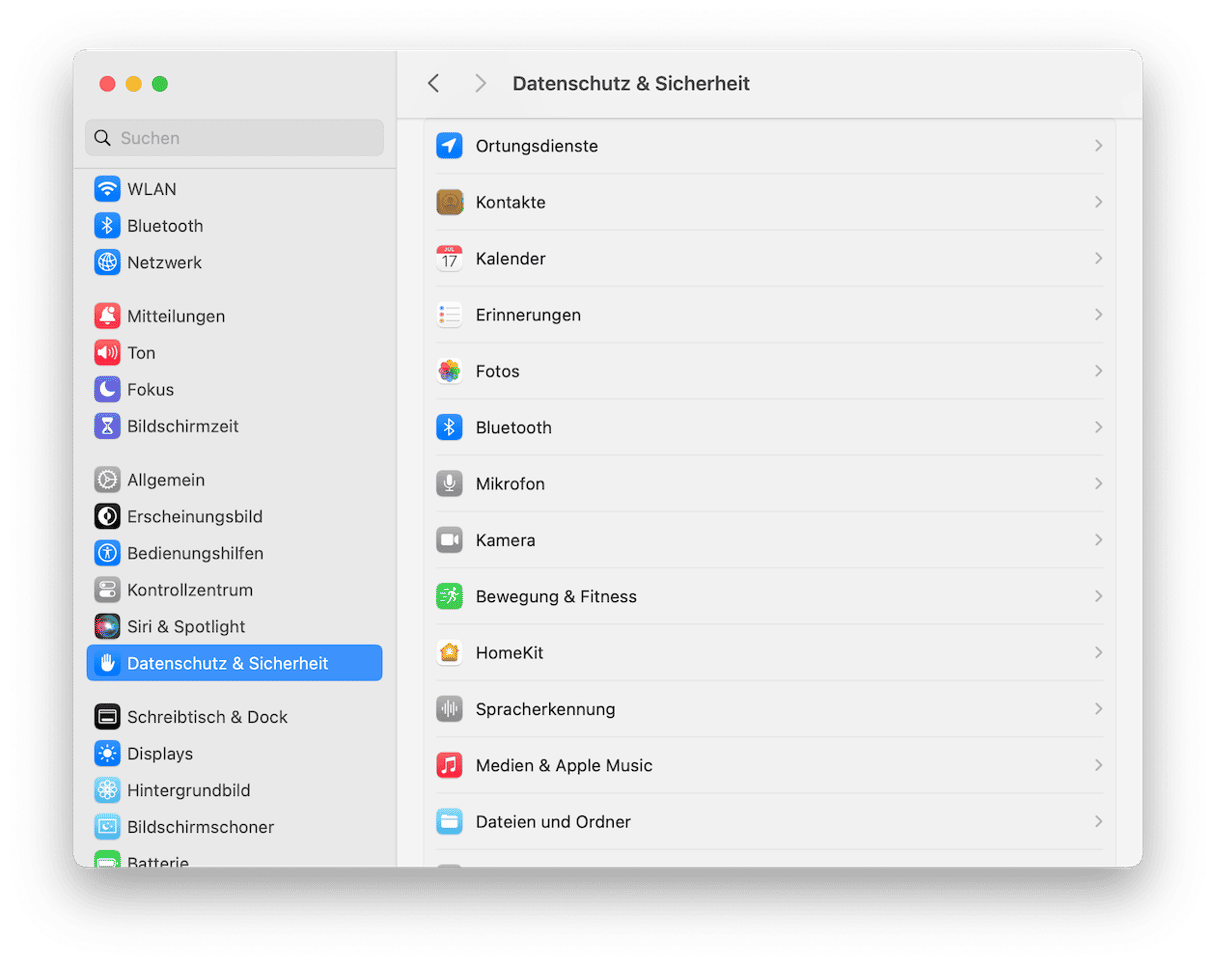The width and height of the screenshot is (1216, 964).
Task: Click the Medien & Apple Music chevron
Action: click(x=1098, y=765)
